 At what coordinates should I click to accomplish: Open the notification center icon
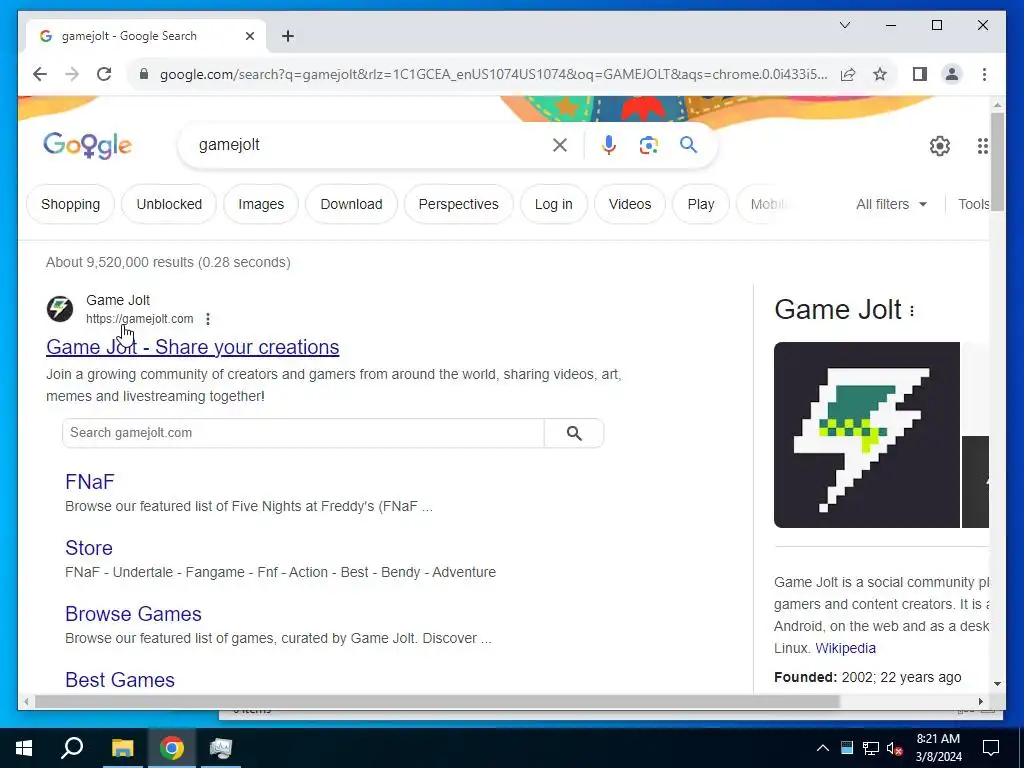point(991,748)
